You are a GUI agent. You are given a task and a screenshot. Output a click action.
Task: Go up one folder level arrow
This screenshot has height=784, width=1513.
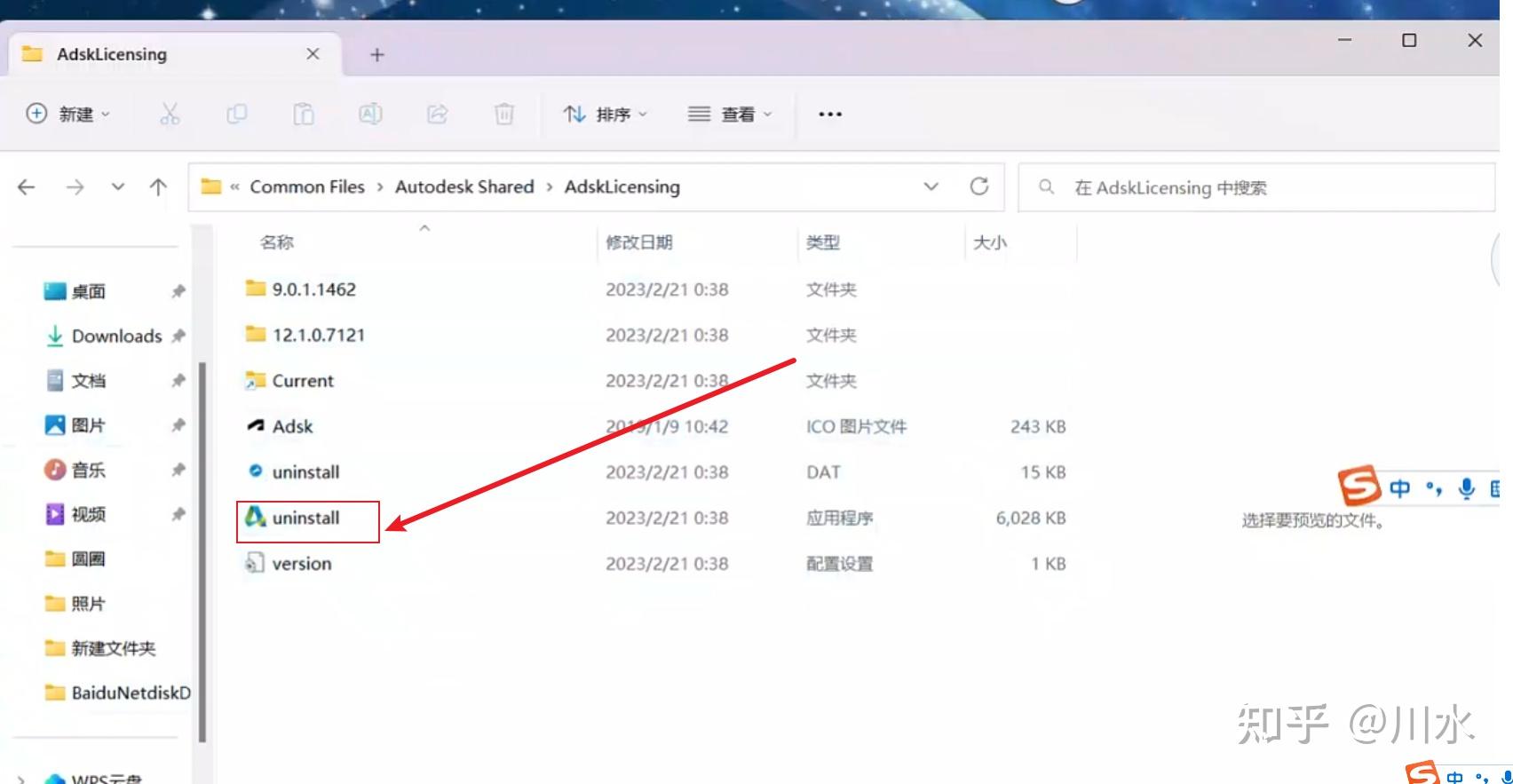(x=158, y=187)
